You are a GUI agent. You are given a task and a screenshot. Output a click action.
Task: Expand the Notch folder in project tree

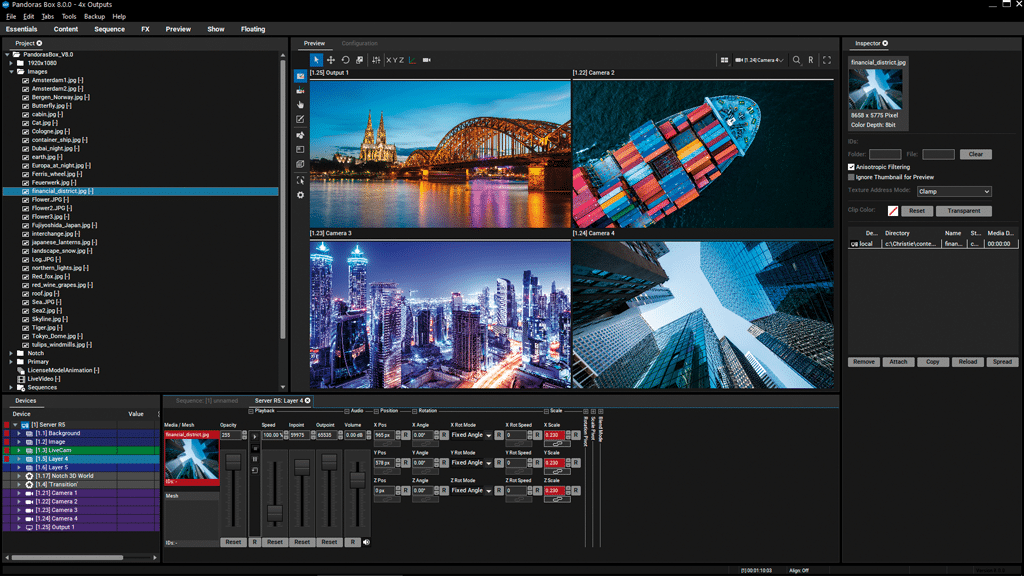pyautogui.click(x=12, y=353)
